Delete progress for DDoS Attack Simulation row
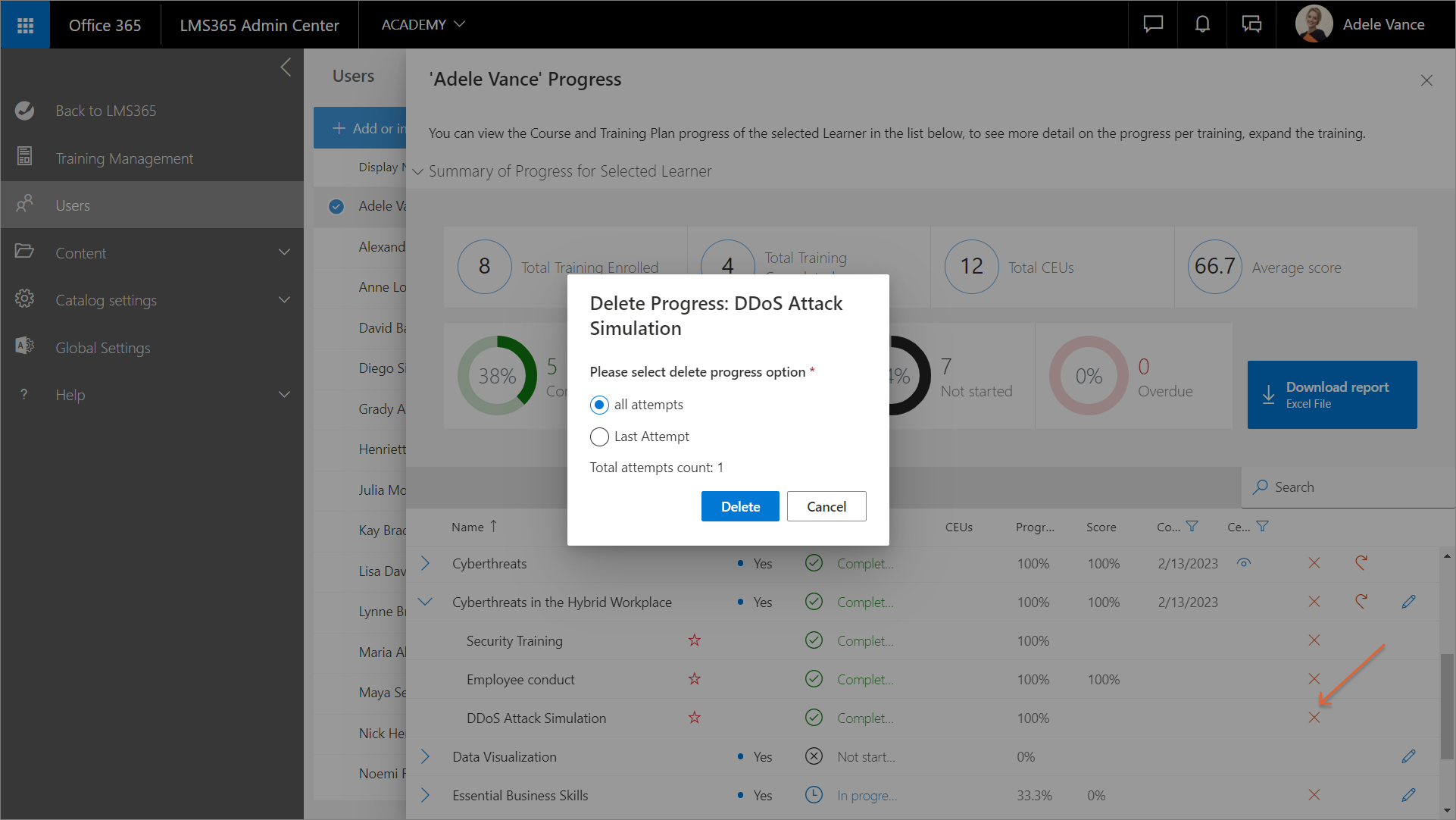This screenshot has width=1456, height=820. point(1314,718)
